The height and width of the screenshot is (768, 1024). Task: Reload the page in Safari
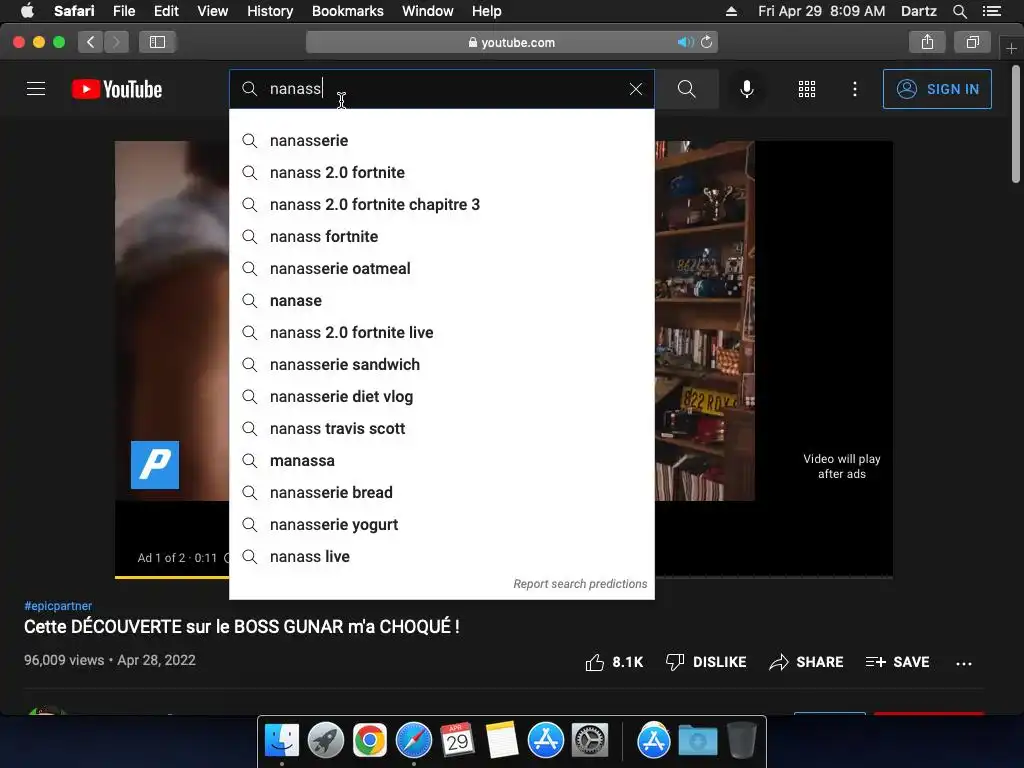point(707,42)
